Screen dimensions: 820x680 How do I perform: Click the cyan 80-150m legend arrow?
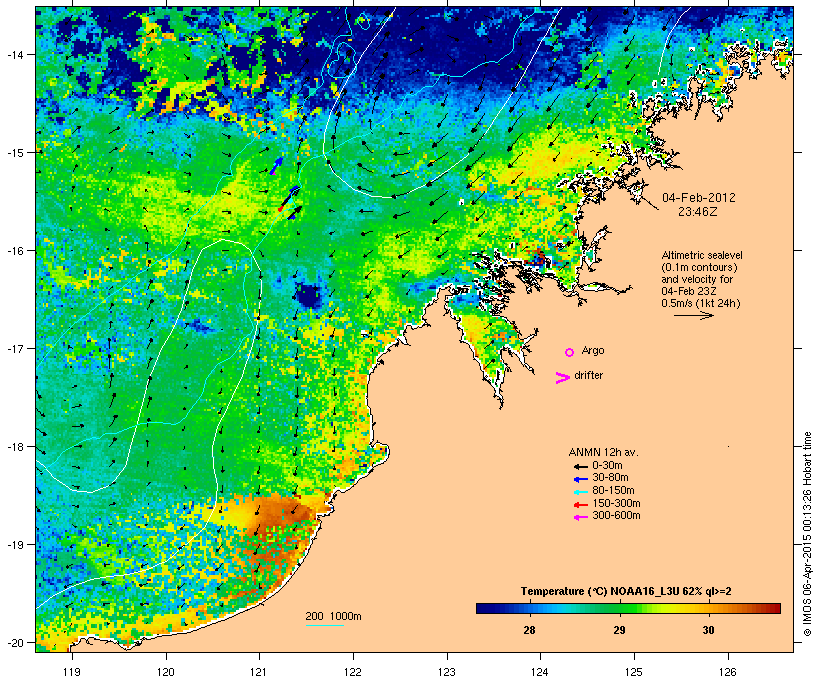pyautogui.click(x=581, y=492)
